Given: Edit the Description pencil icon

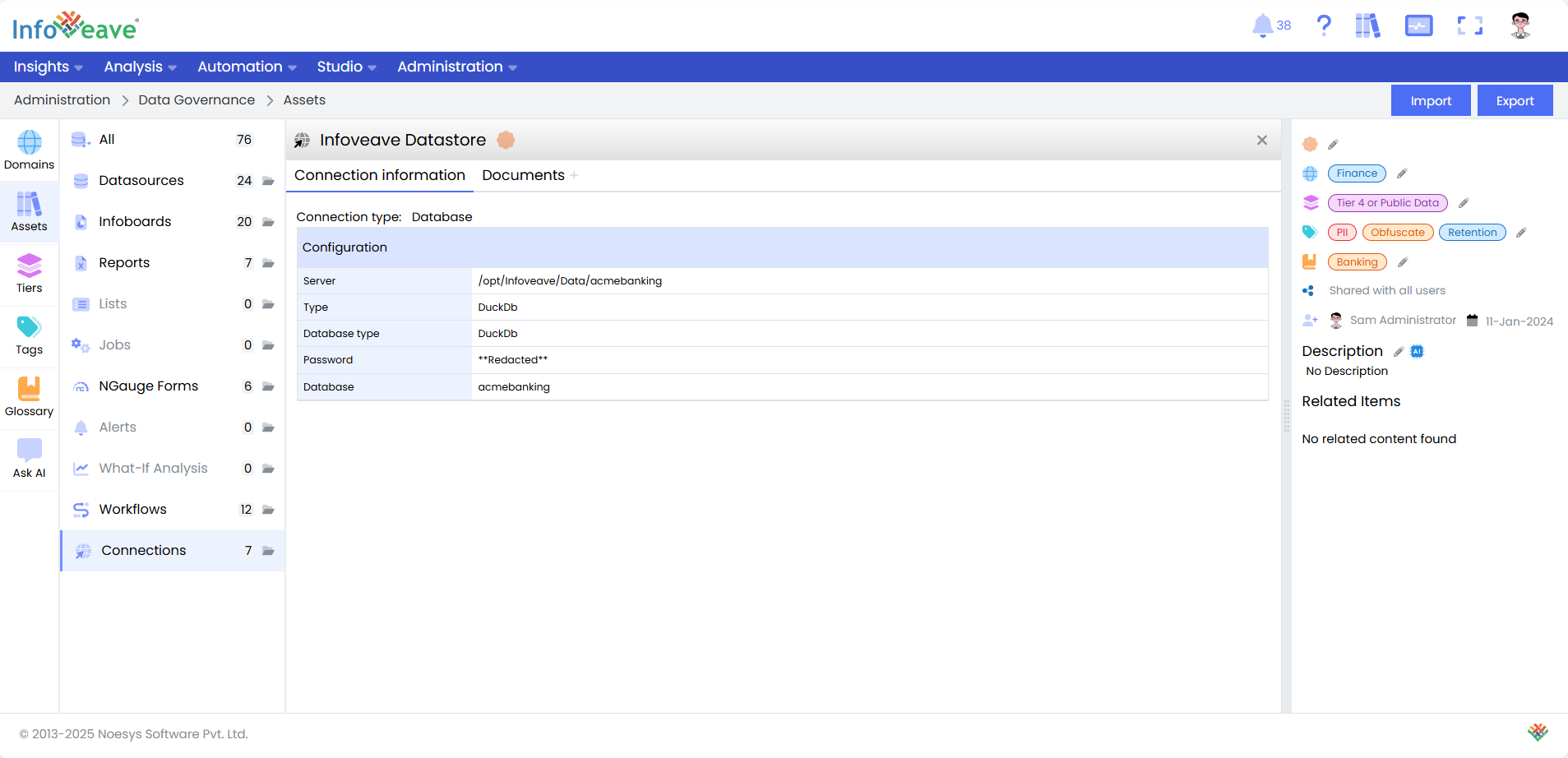Looking at the screenshot, I should coord(1398,352).
